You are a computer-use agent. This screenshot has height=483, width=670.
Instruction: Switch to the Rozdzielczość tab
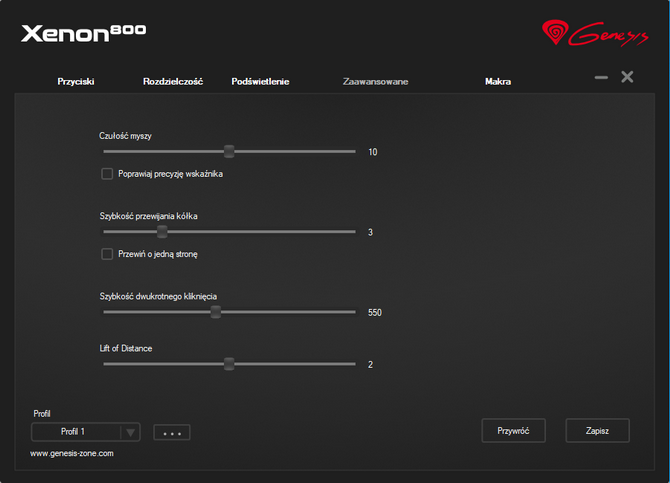click(x=173, y=81)
